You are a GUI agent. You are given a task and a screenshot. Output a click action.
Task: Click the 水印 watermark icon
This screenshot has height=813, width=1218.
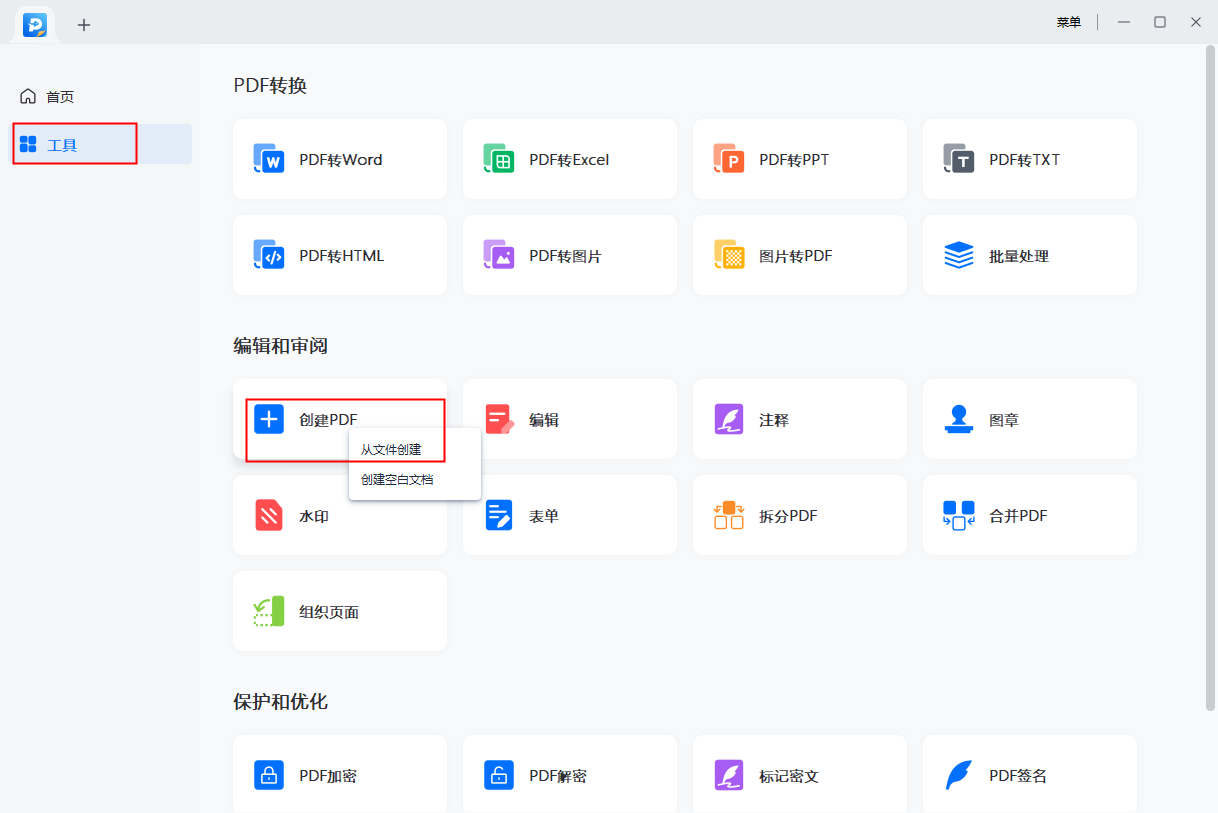click(269, 515)
